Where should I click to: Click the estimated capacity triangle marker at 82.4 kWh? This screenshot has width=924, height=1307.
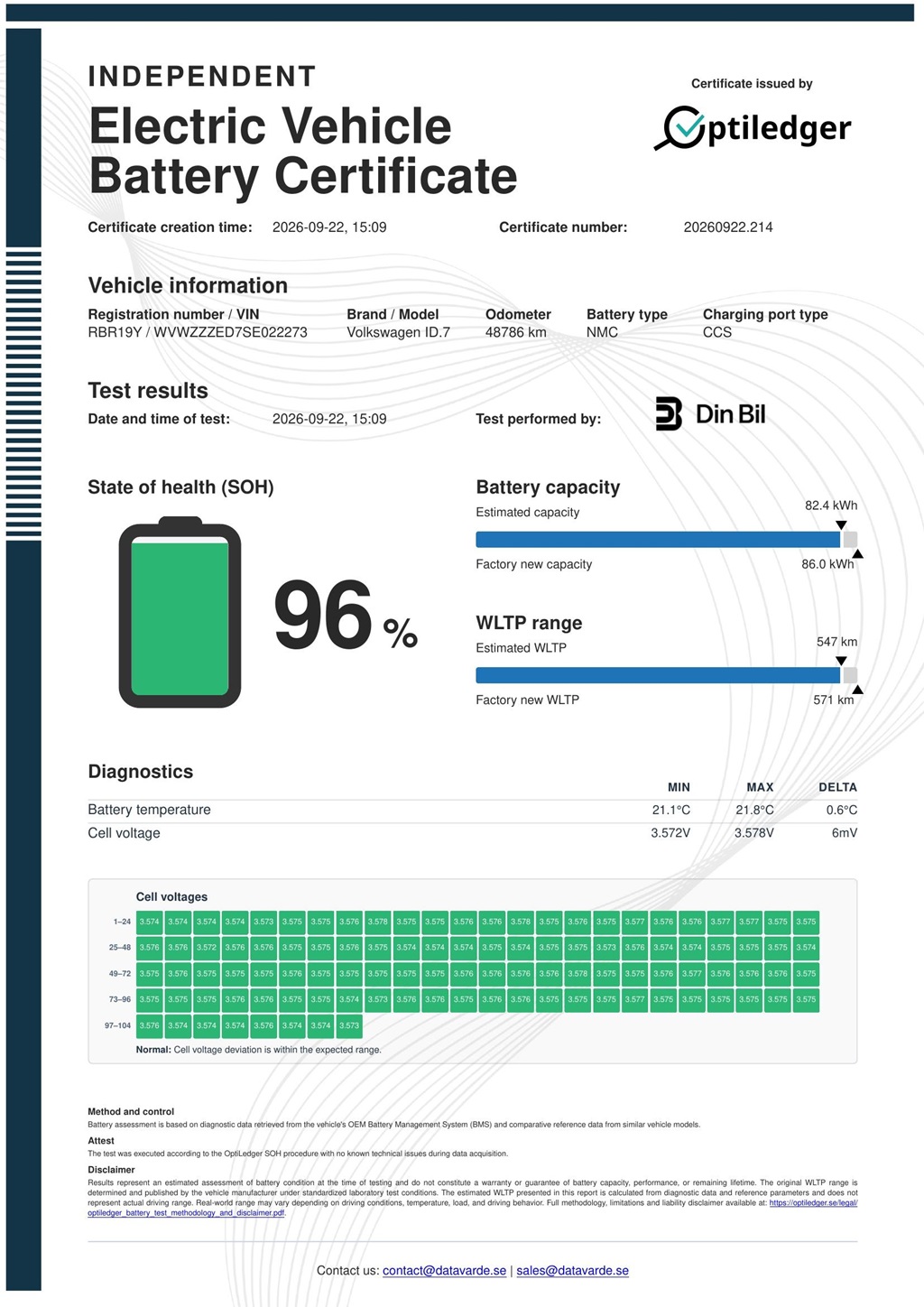841,524
